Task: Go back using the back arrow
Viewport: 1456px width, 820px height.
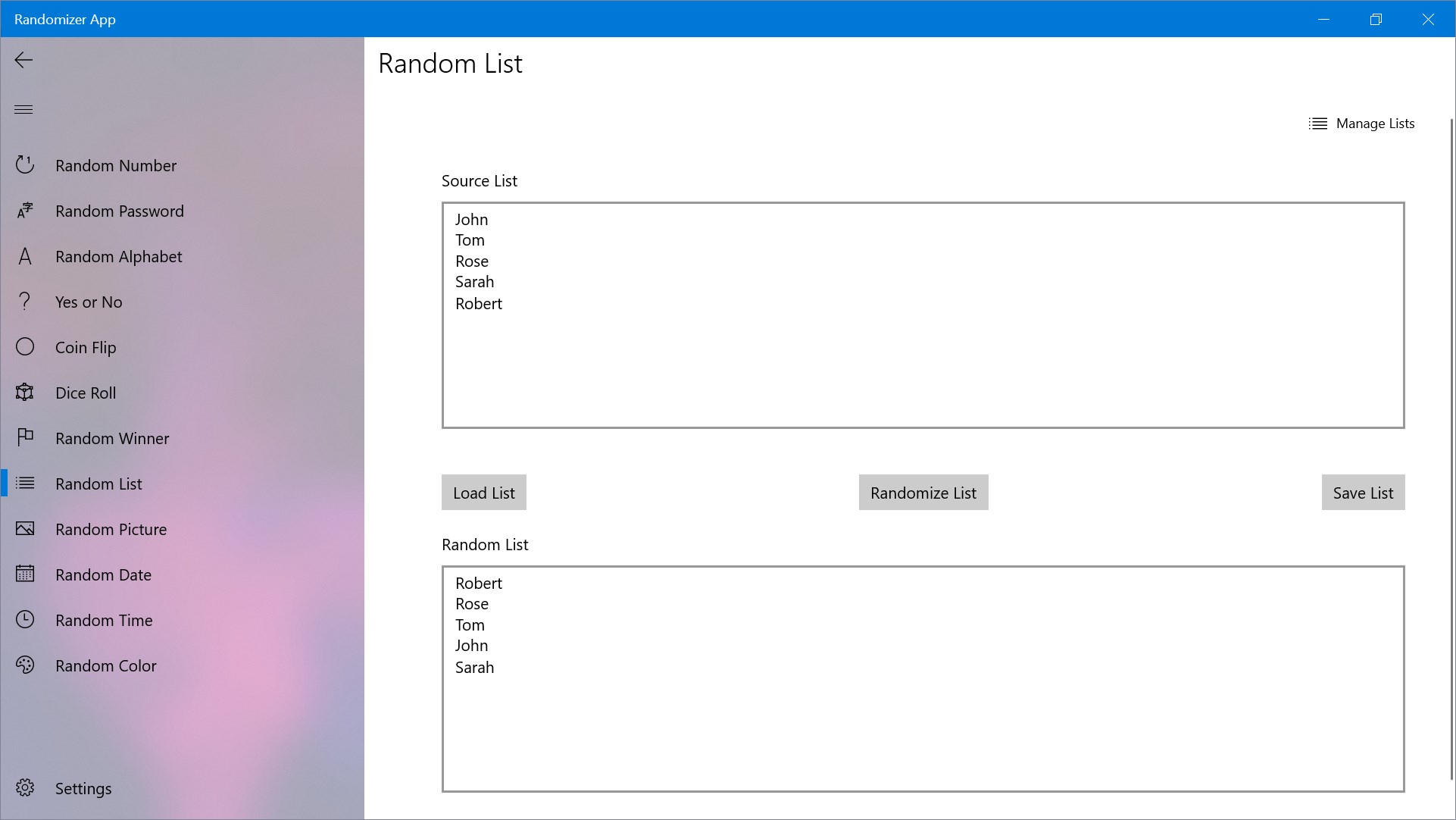Action: coord(23,60)
